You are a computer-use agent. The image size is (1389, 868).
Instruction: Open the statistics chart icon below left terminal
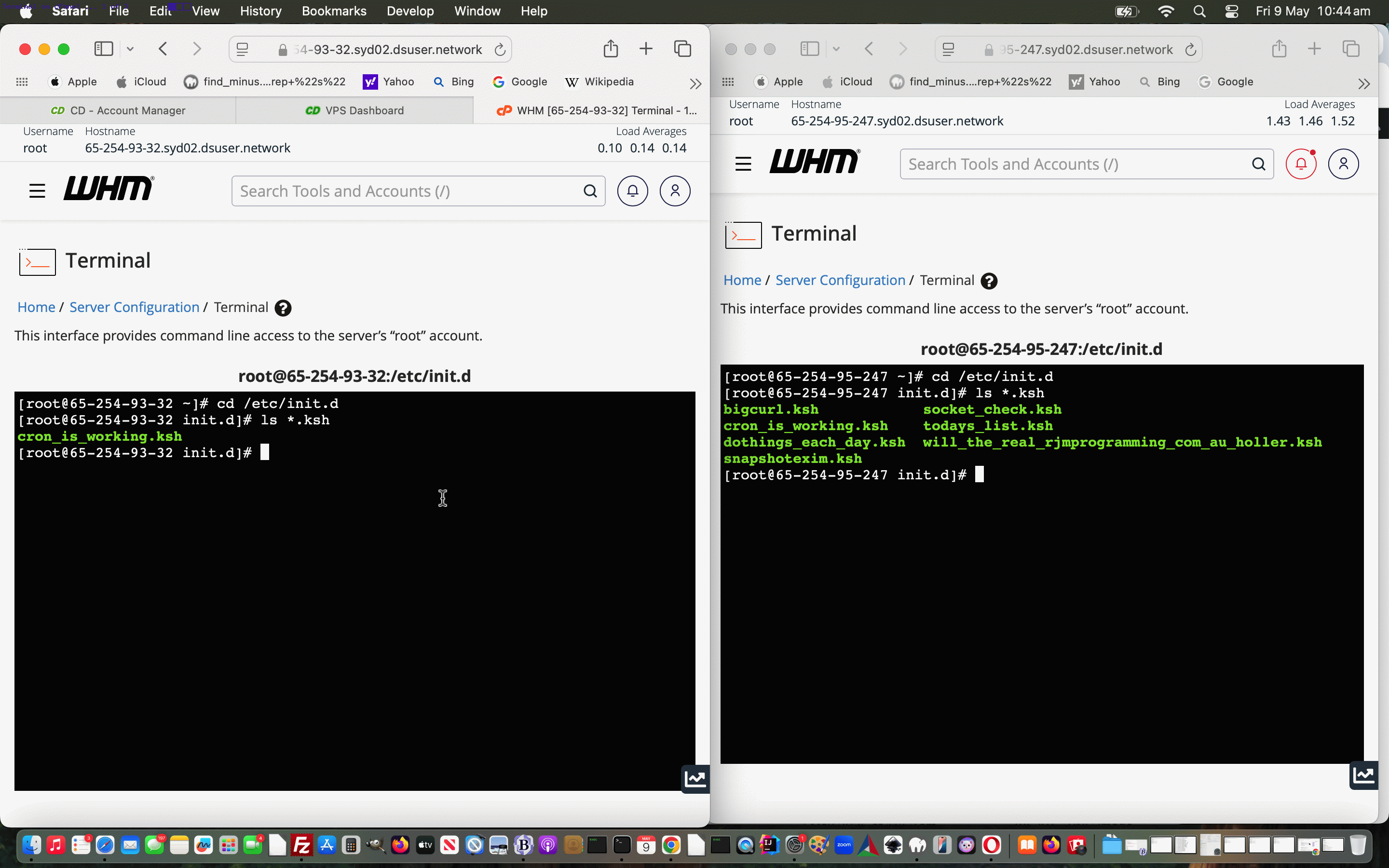pos(695,779)
